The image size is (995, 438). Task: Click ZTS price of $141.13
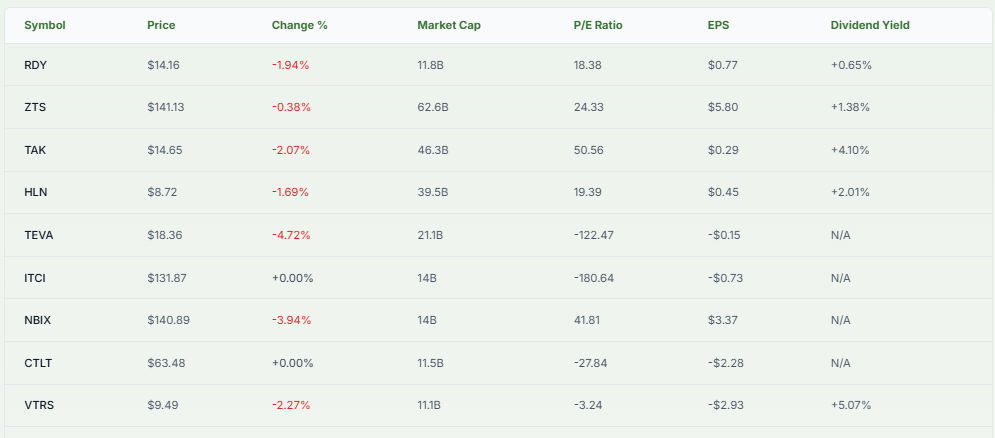click(167, 107)
